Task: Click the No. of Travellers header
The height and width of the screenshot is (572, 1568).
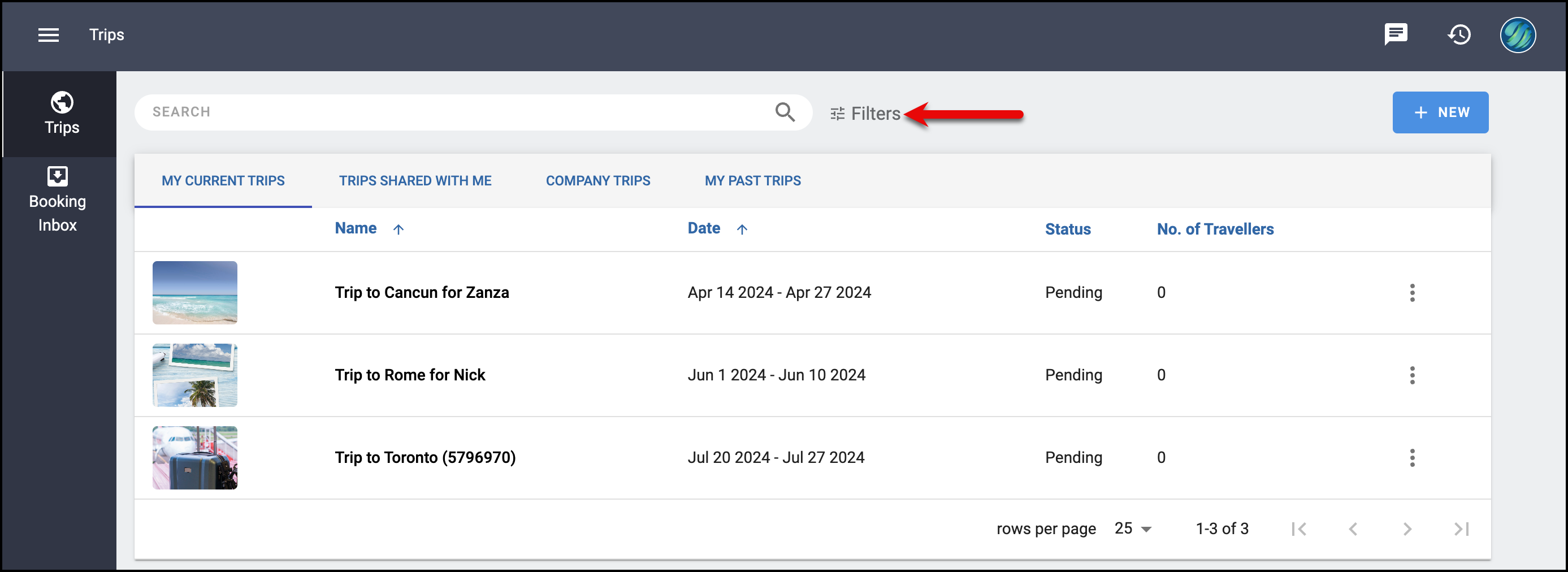Action: pyautogui.click(x=1214, y=229)
